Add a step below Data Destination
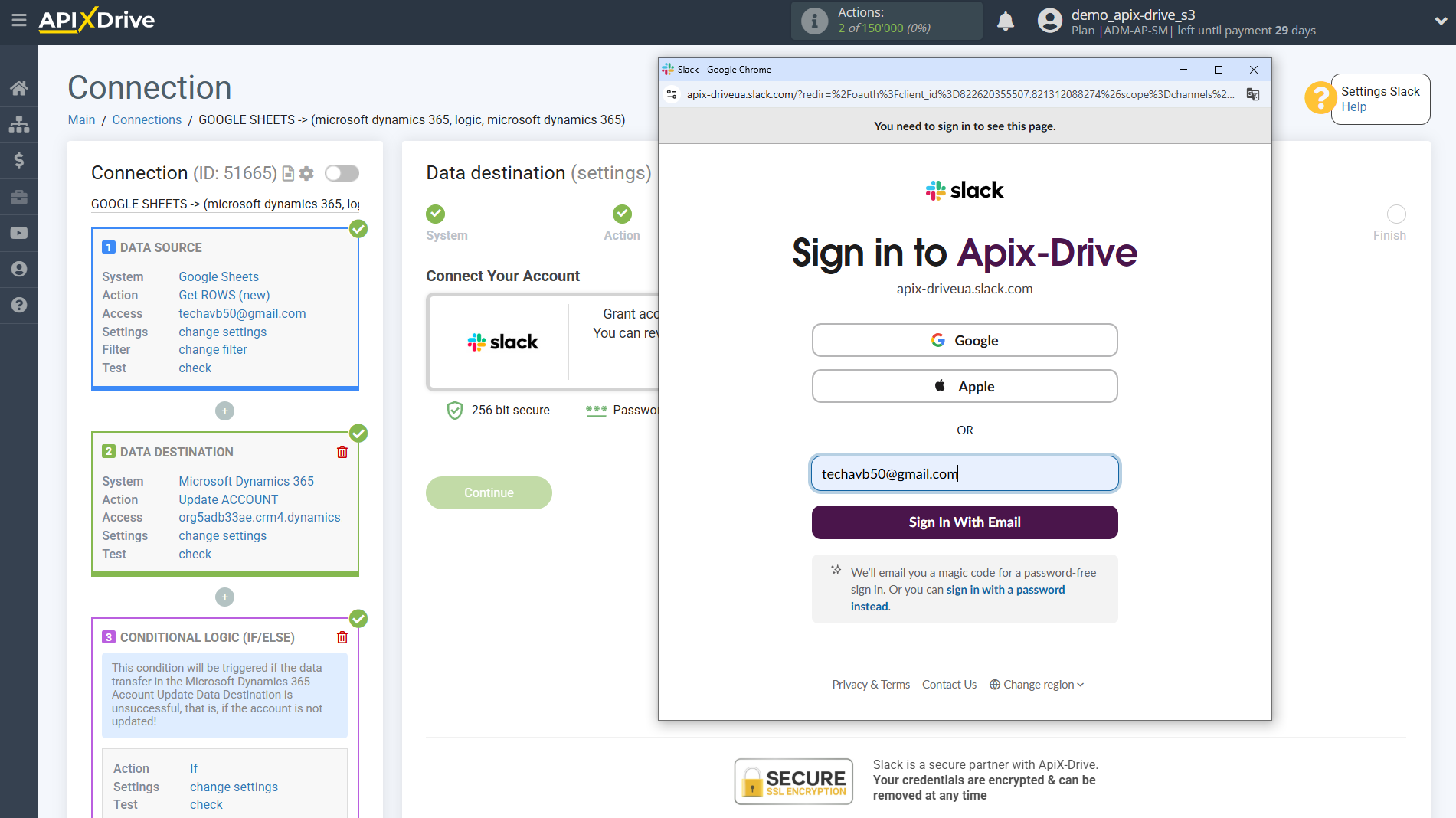 coord(224,597)
